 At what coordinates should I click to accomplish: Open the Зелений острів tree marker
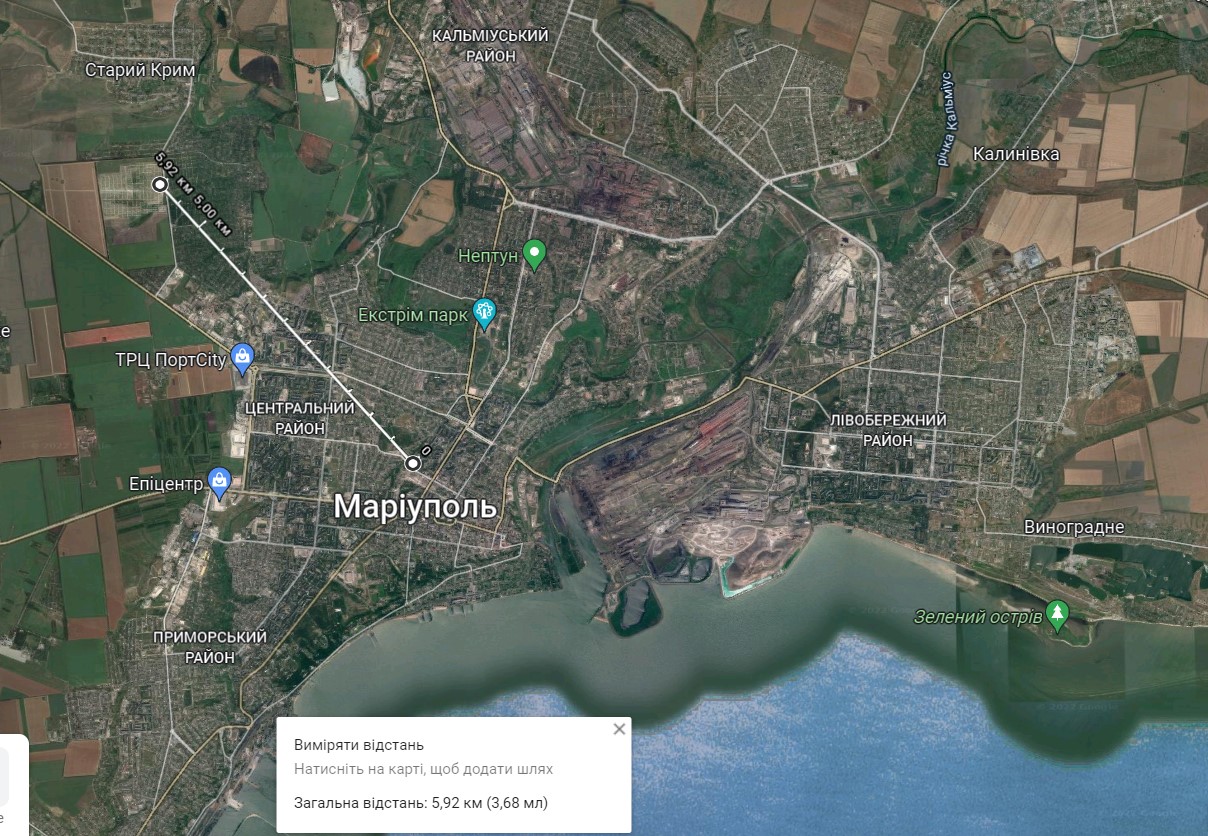tap(1057, 613)
